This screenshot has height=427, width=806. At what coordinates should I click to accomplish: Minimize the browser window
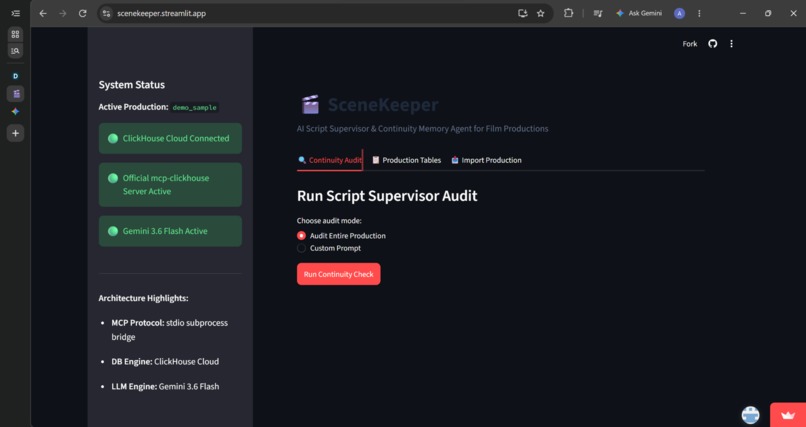pyautogui.click(x=743, y=13)
